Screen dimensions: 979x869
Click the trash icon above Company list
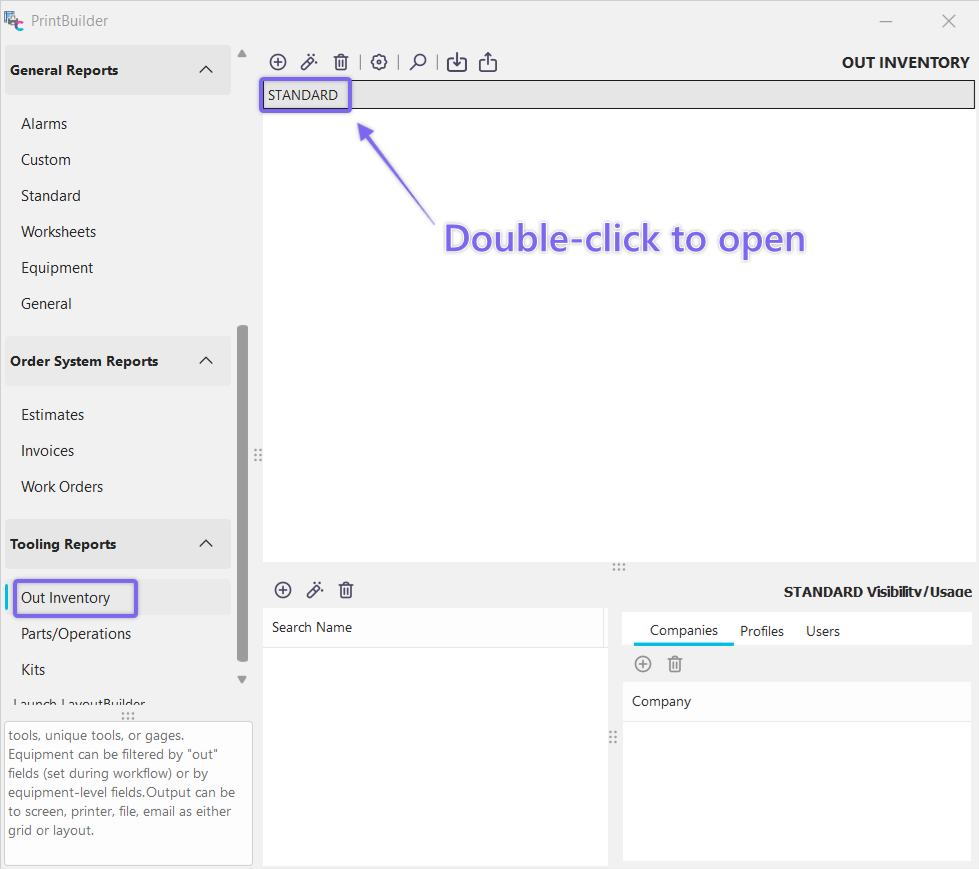pyautogui.click(x=675, y=664)
